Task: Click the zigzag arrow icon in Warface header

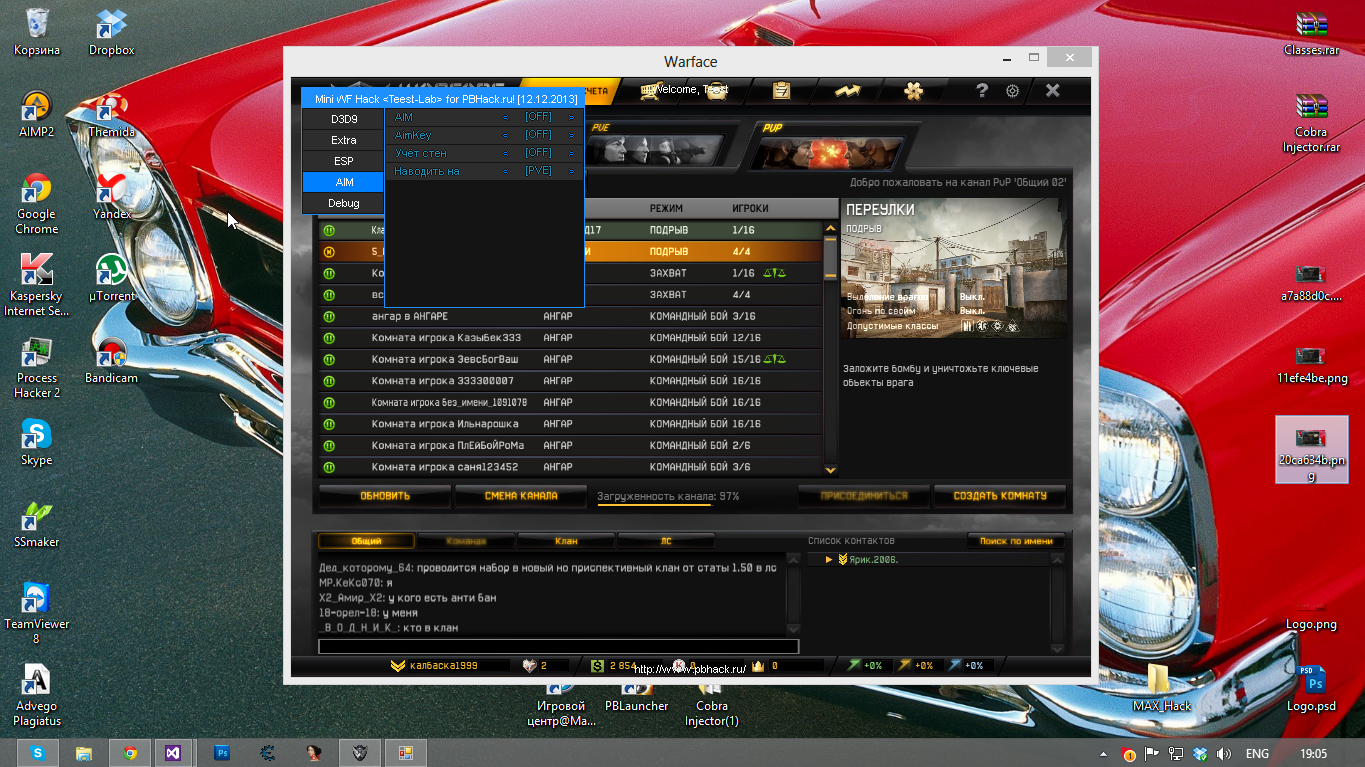Action: (x=848, y=90)
